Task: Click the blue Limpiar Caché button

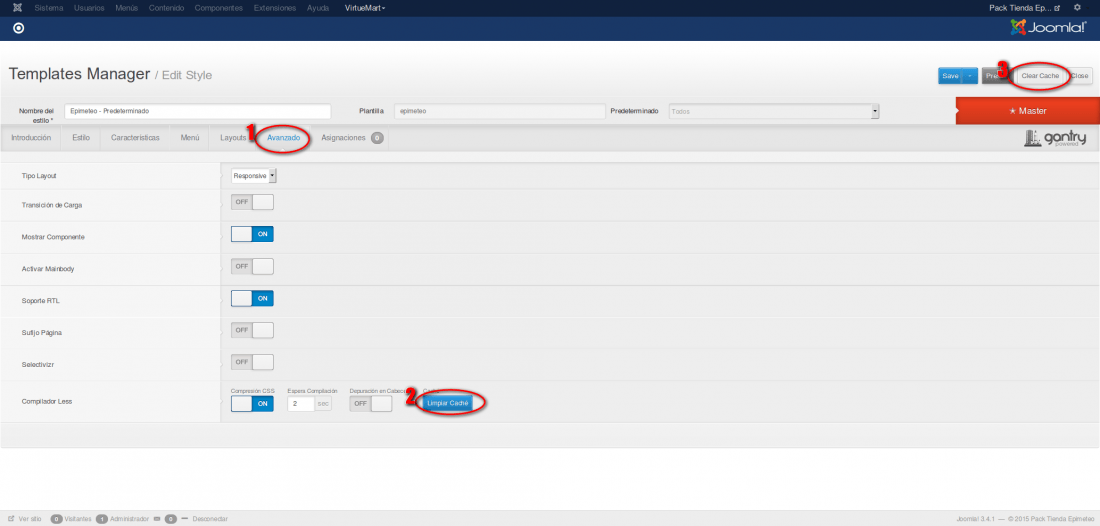Action: click(x=448, y=403)
